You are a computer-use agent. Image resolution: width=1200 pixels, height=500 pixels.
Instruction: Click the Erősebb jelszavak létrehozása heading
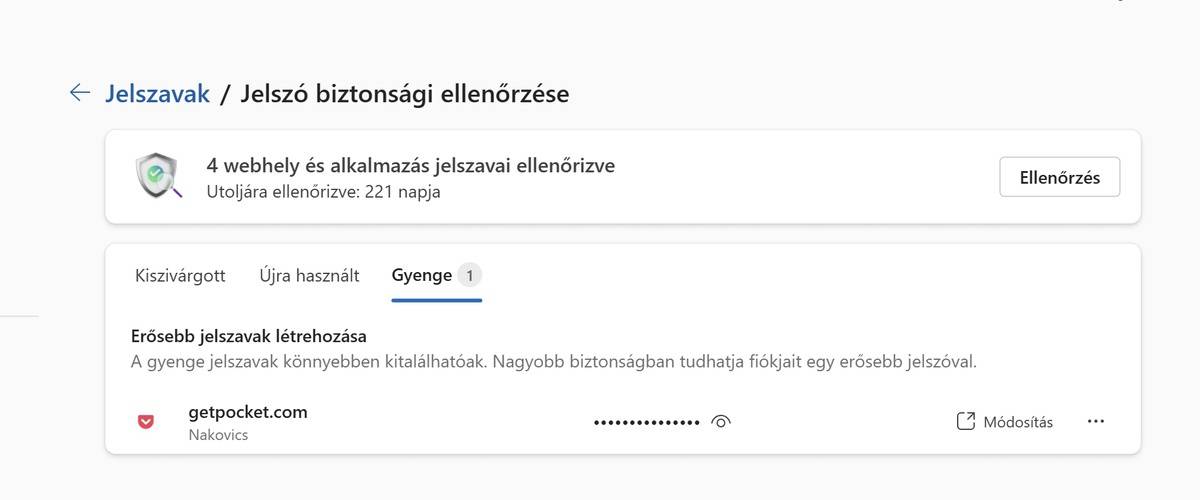[x=249, y=336]
